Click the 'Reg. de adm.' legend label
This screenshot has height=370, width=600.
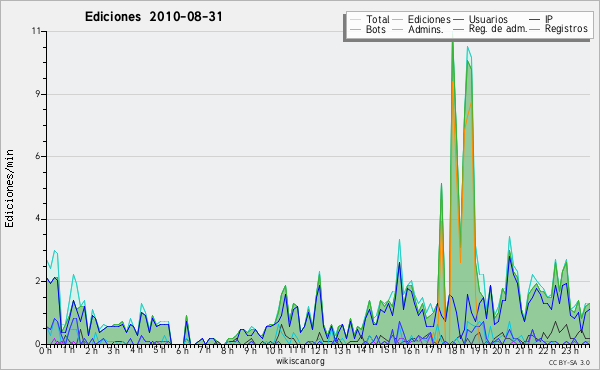[x=498, y=29]
